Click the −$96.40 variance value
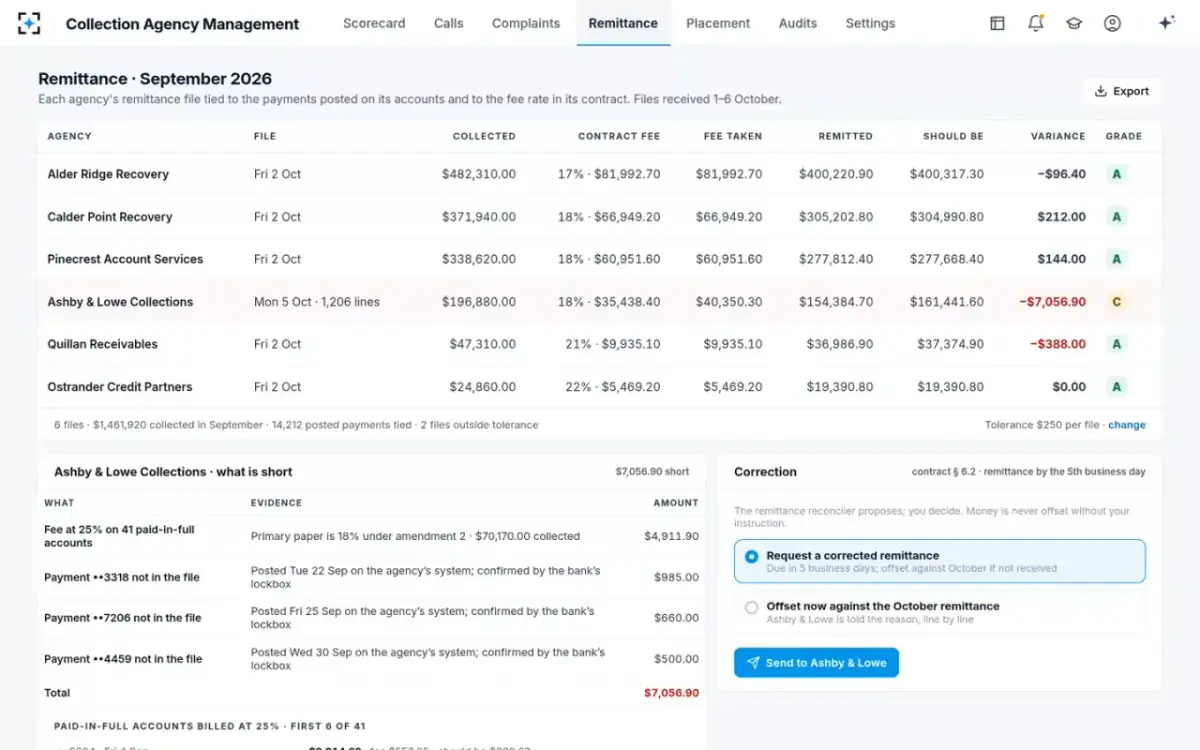 click(x=1062, y=174)
